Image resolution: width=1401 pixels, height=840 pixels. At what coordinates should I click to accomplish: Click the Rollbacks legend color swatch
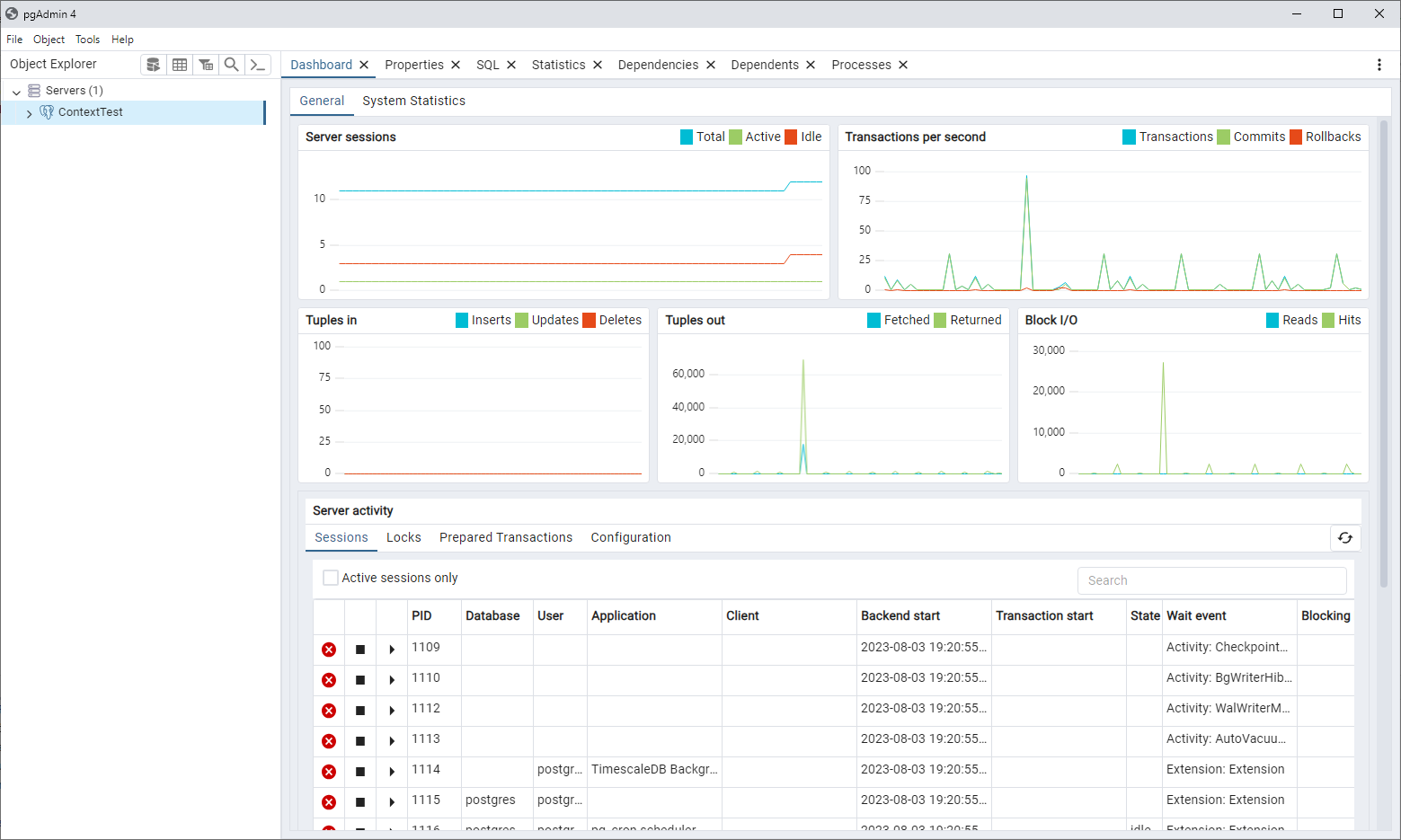click(1296, 137)
